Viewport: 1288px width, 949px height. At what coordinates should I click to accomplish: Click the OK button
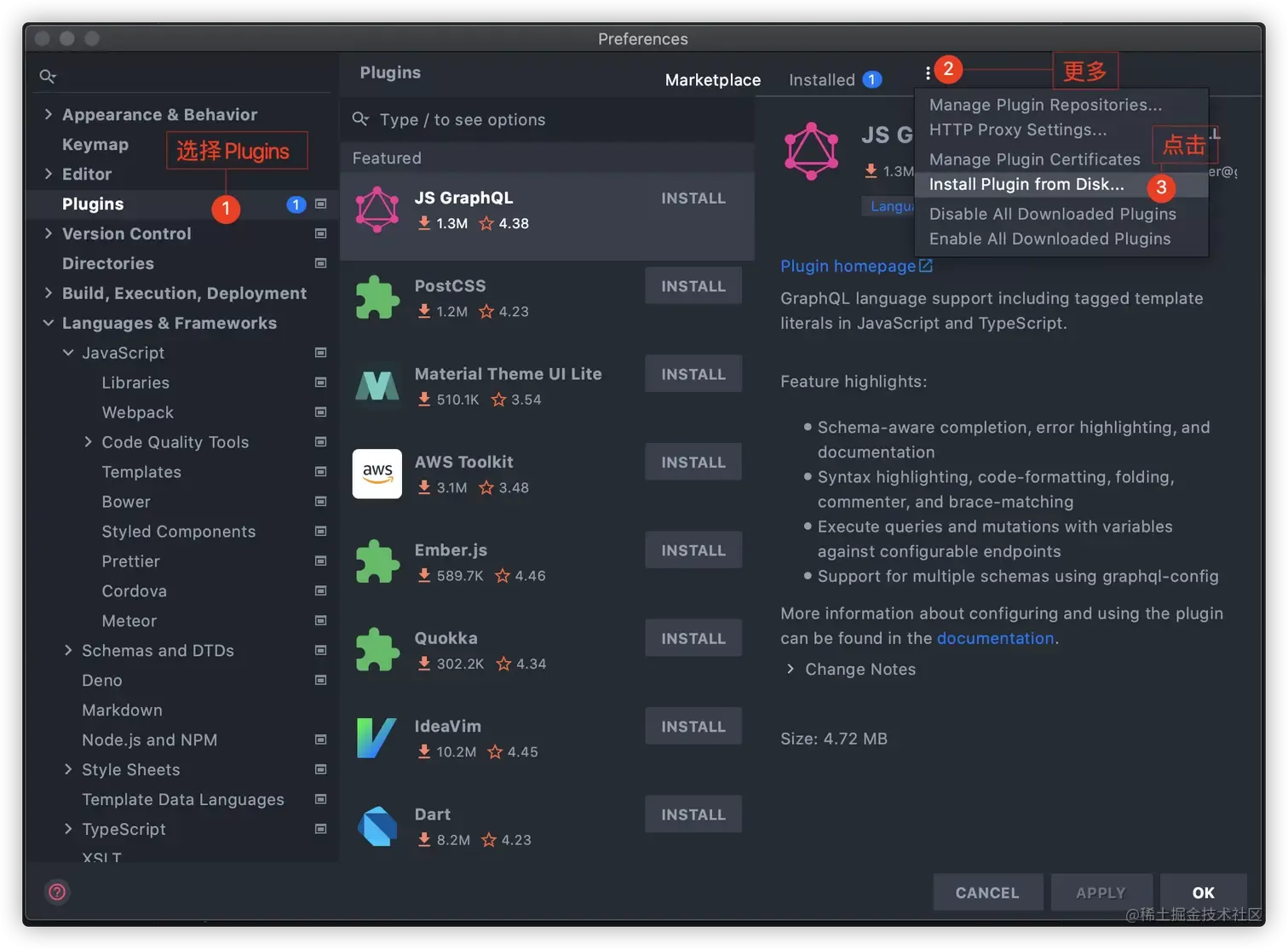tap(1203, 893)
